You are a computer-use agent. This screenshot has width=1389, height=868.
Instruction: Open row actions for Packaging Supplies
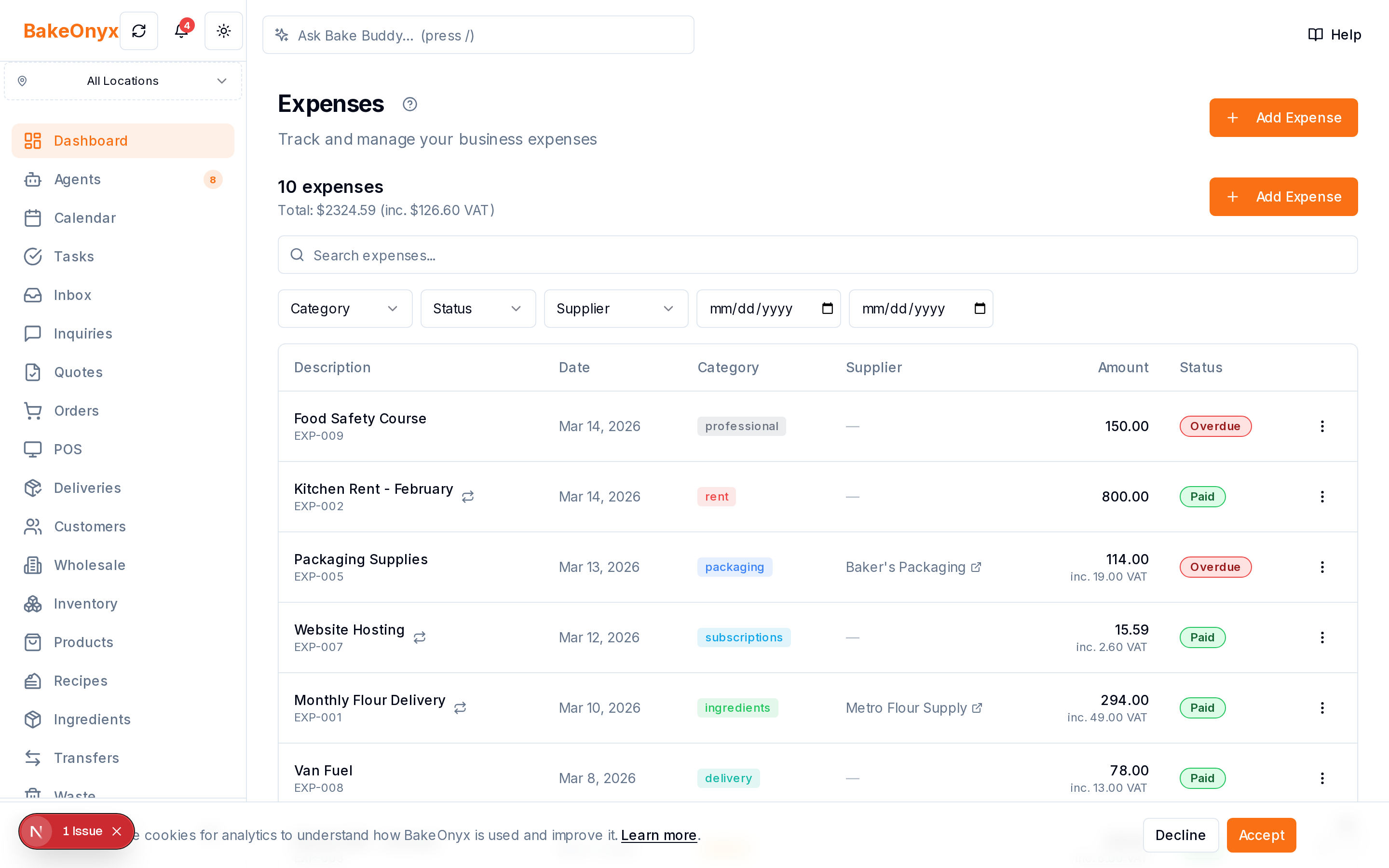coord(1322,567)
